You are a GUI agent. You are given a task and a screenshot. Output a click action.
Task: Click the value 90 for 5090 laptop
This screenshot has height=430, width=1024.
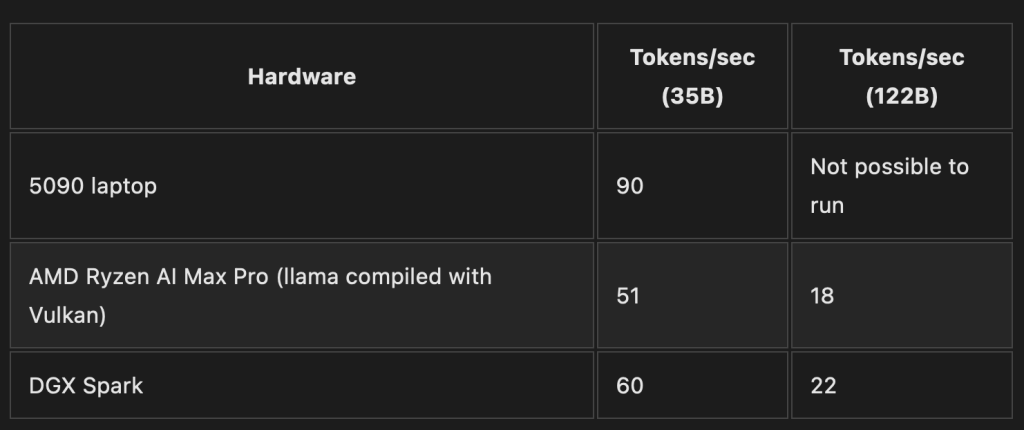630,186
